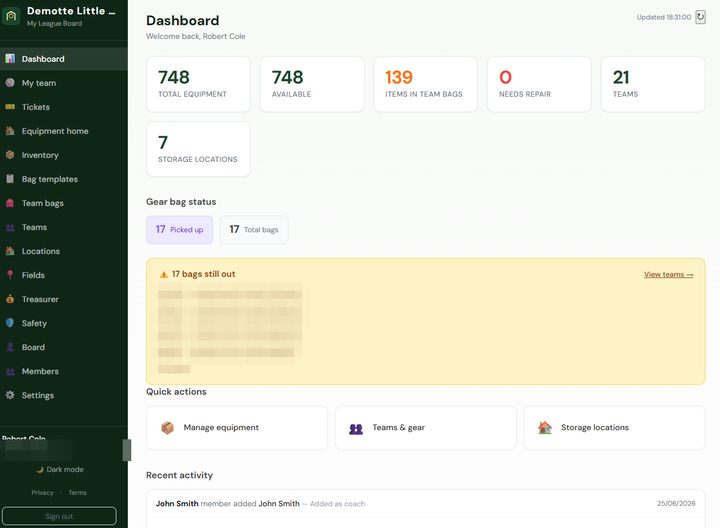Open Tickets from the sidebar
The height and width of the screenshot is (528, 720).
(64, 107)
